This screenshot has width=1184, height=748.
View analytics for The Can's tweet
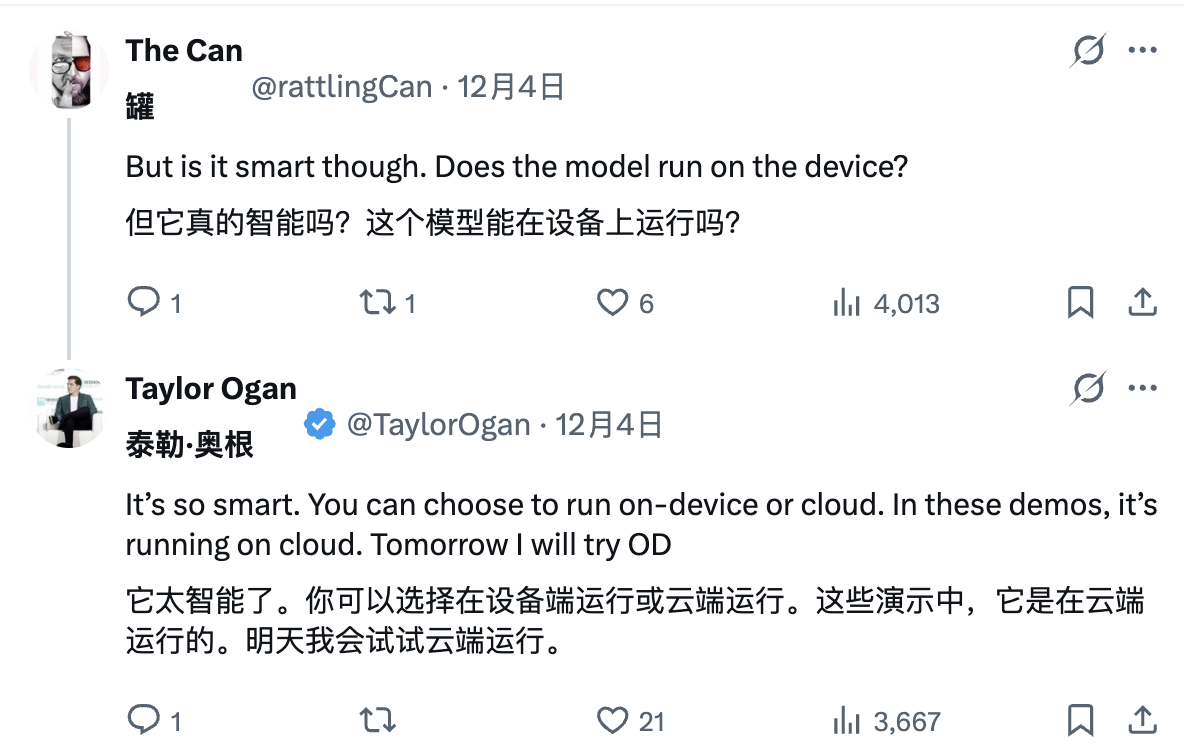846,302
